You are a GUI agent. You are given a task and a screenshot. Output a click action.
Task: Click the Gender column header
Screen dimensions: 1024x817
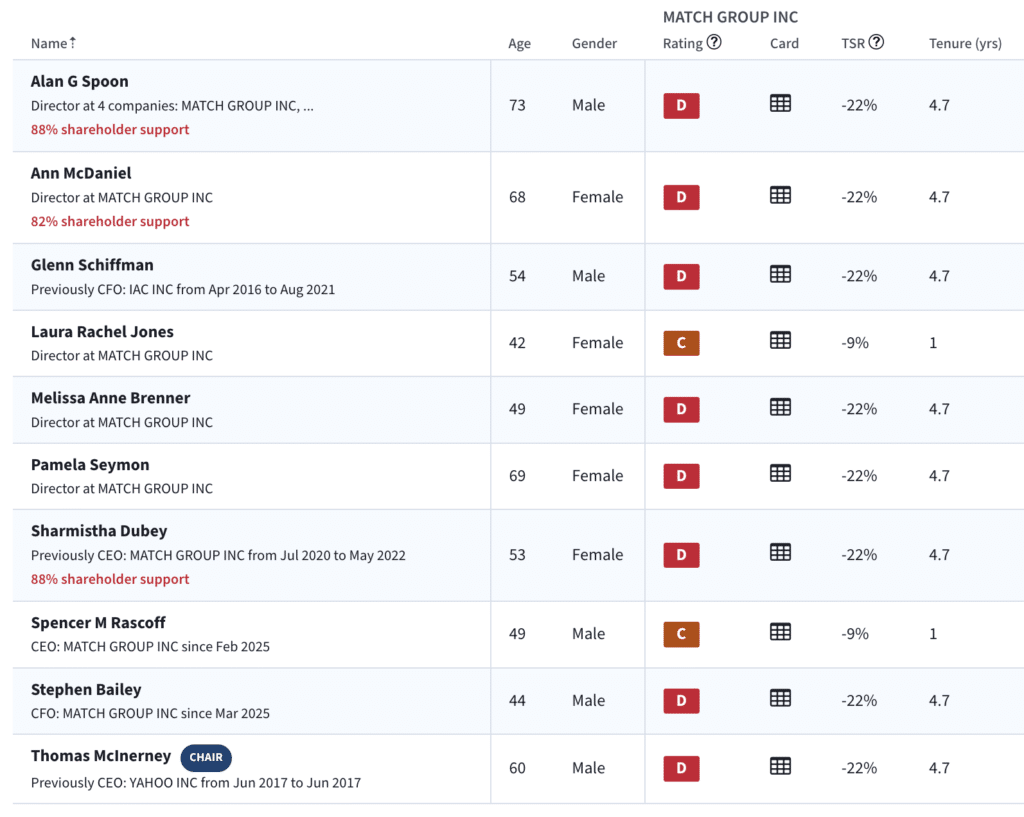click(x=594, y=44)
